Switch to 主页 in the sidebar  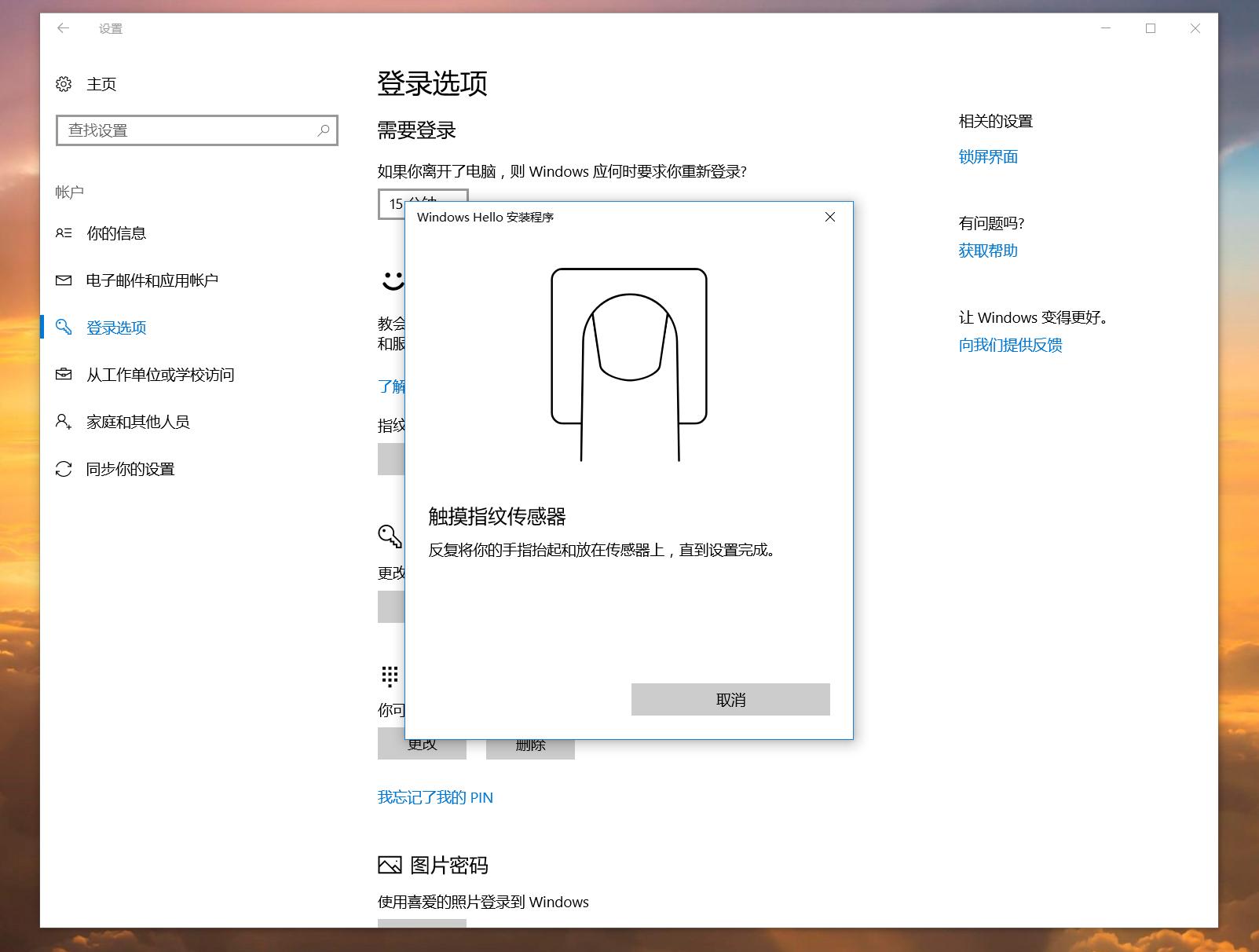click(101, 83)
